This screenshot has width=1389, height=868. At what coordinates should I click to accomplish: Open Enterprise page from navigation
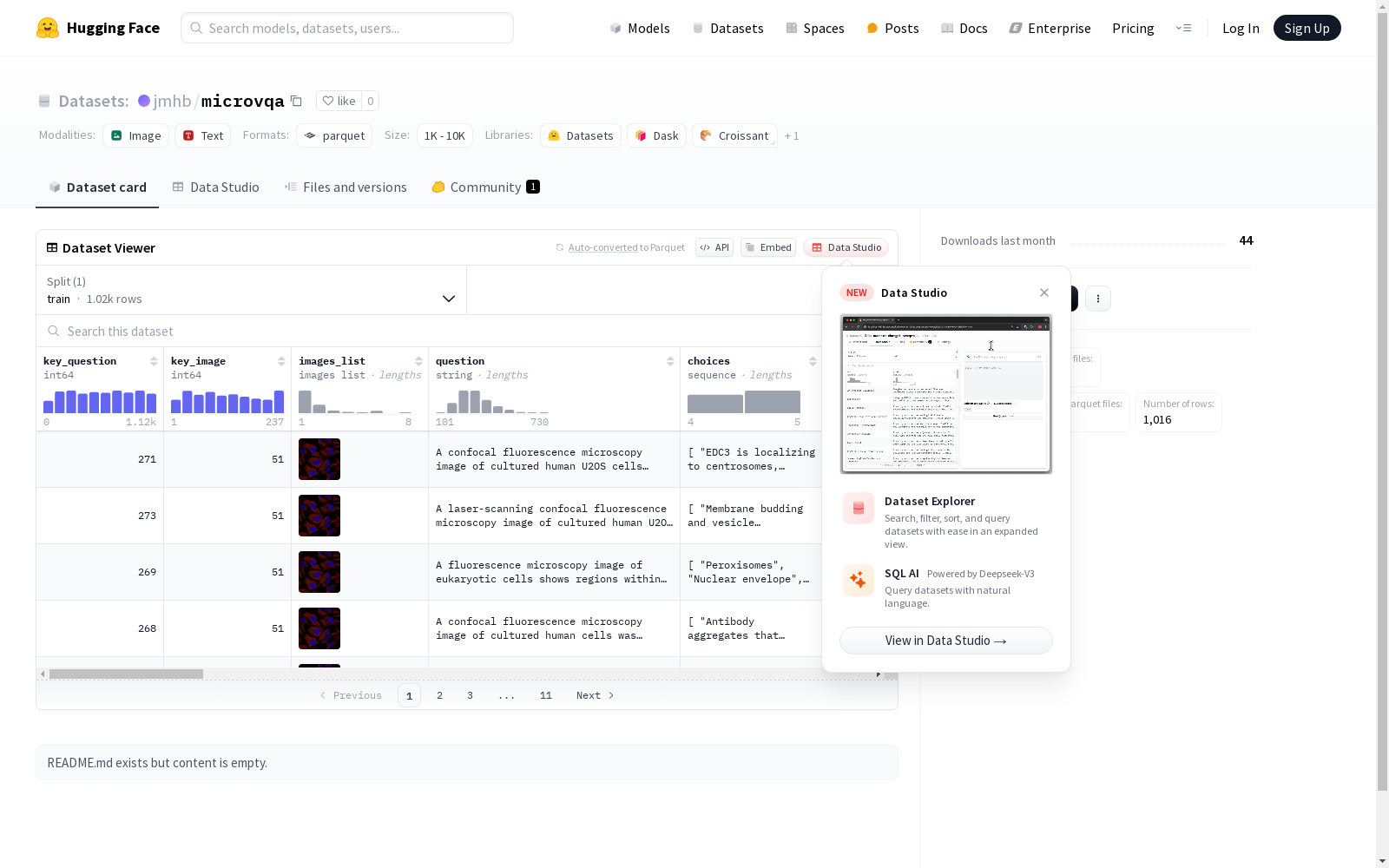(x=1050, y=28)
